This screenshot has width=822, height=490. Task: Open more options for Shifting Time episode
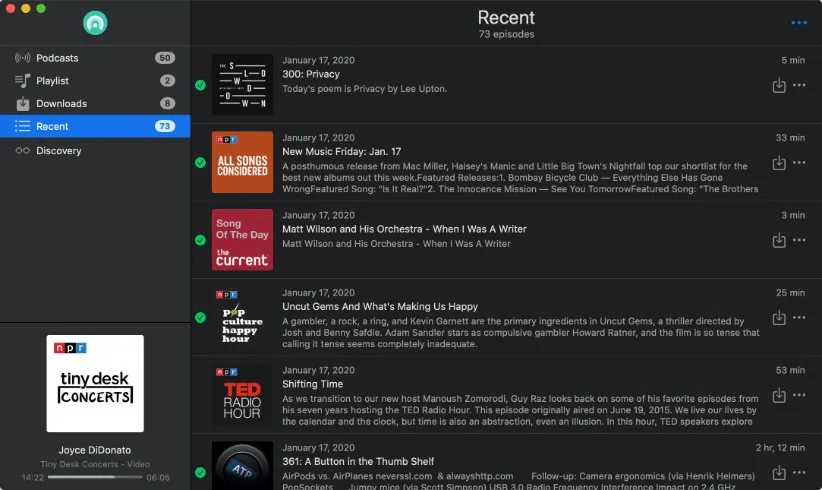click(x=799, y=396)
